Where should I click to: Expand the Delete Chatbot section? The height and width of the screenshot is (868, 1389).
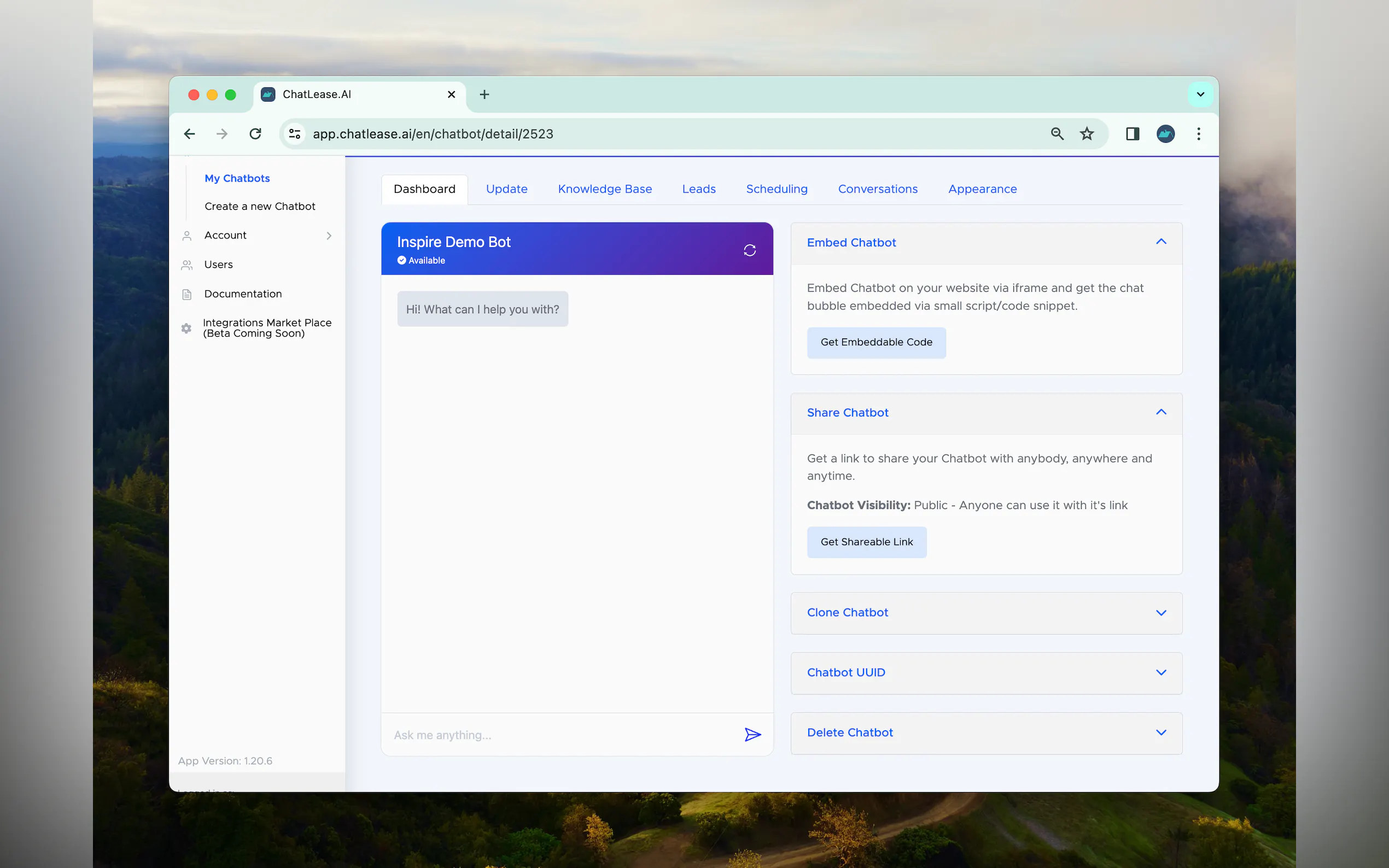(x=1160, y=732)
